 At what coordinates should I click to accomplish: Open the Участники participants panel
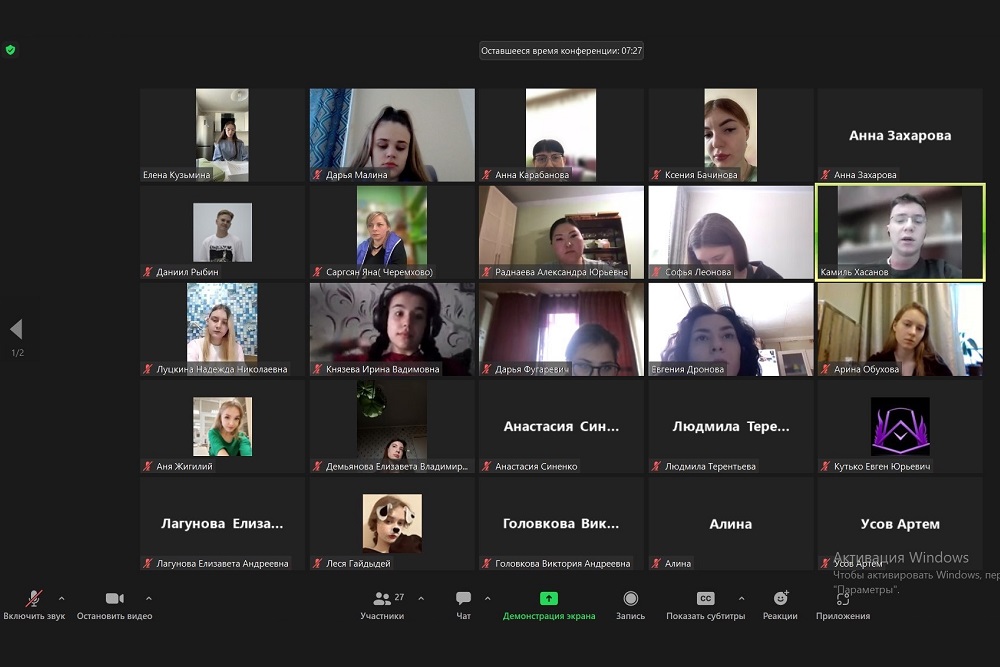382,599
